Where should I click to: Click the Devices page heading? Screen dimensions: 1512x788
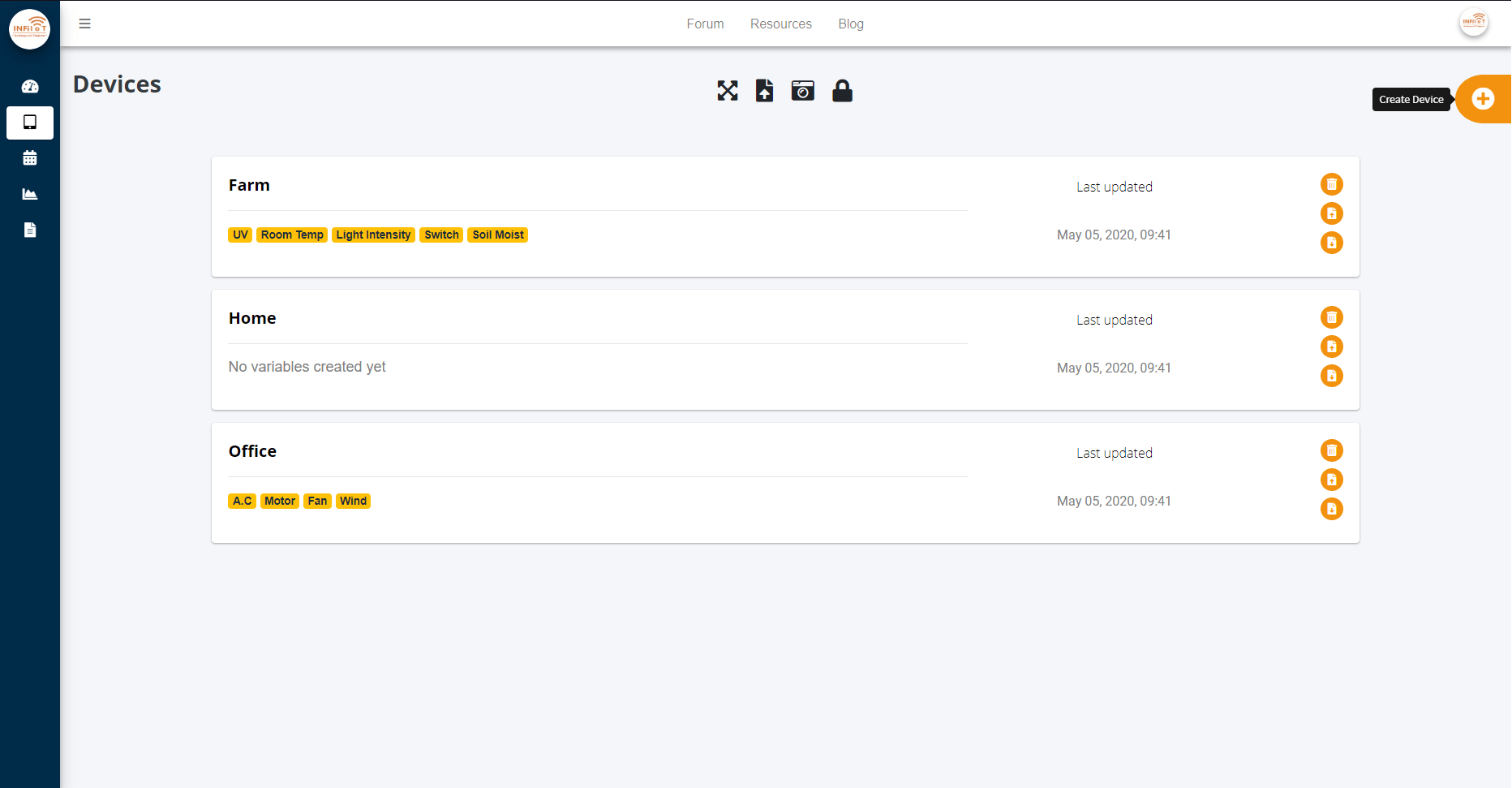point(117,84)
